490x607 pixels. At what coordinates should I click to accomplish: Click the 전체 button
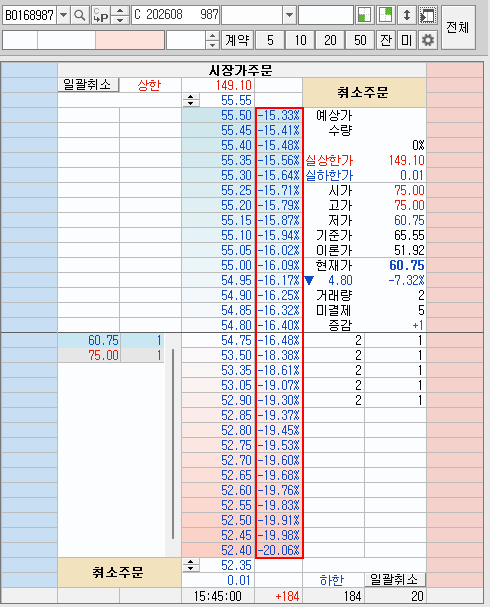point(458,27)
